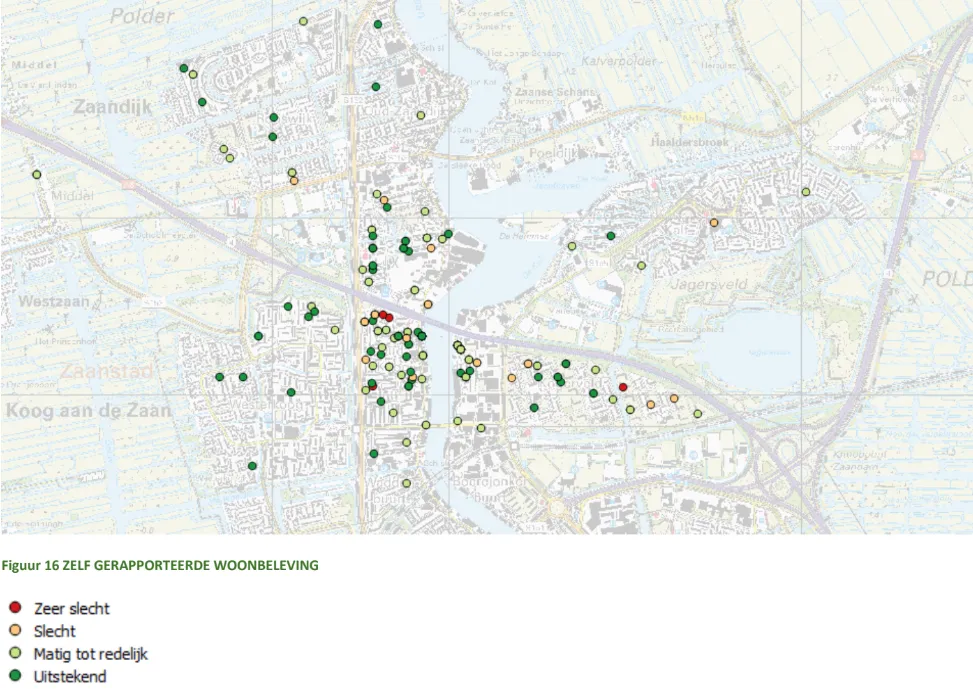Select the light green 'Matig tot redelijk' legend dot

(x=15, y=654)
